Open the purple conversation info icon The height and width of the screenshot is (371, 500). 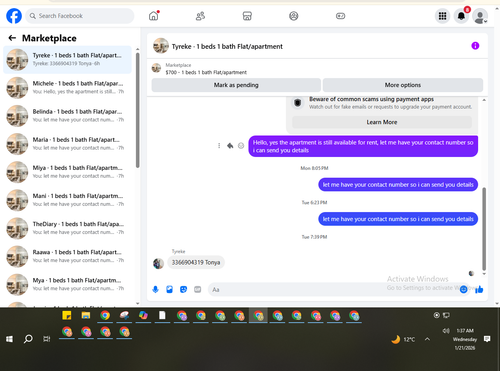pyautogui.click(x=475, y=46)
